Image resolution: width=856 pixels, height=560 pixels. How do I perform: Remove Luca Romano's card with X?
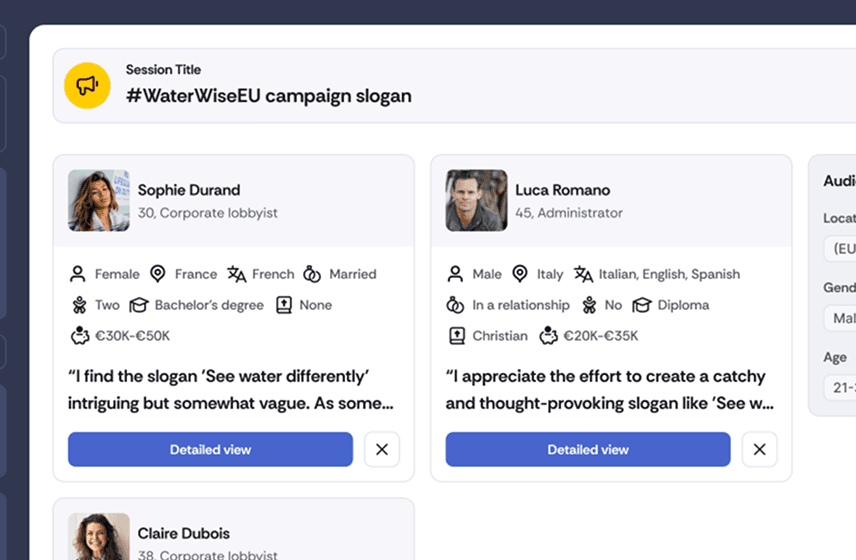tap(759, 449)
